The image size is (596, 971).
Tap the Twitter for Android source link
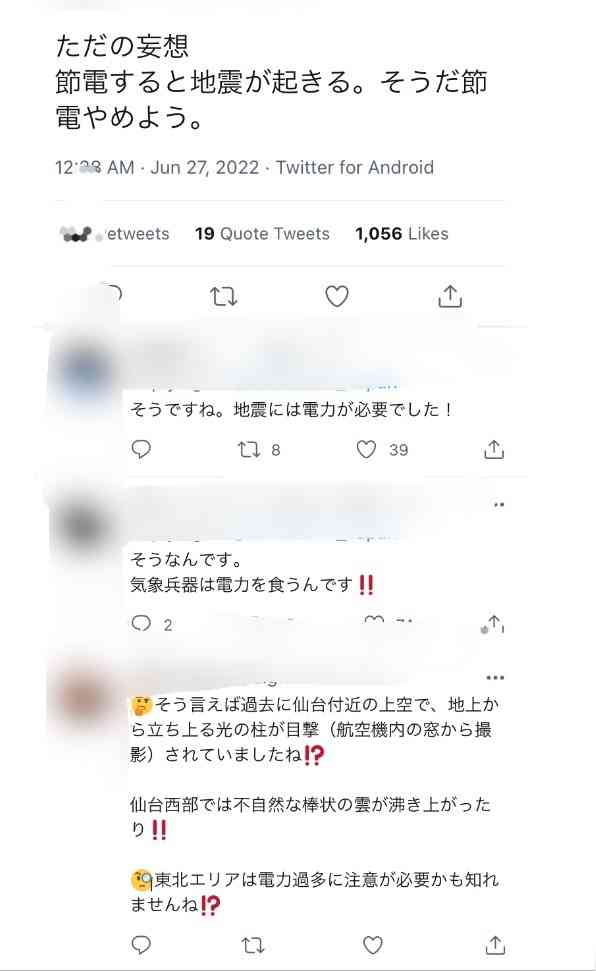click(x=355, y=167)
